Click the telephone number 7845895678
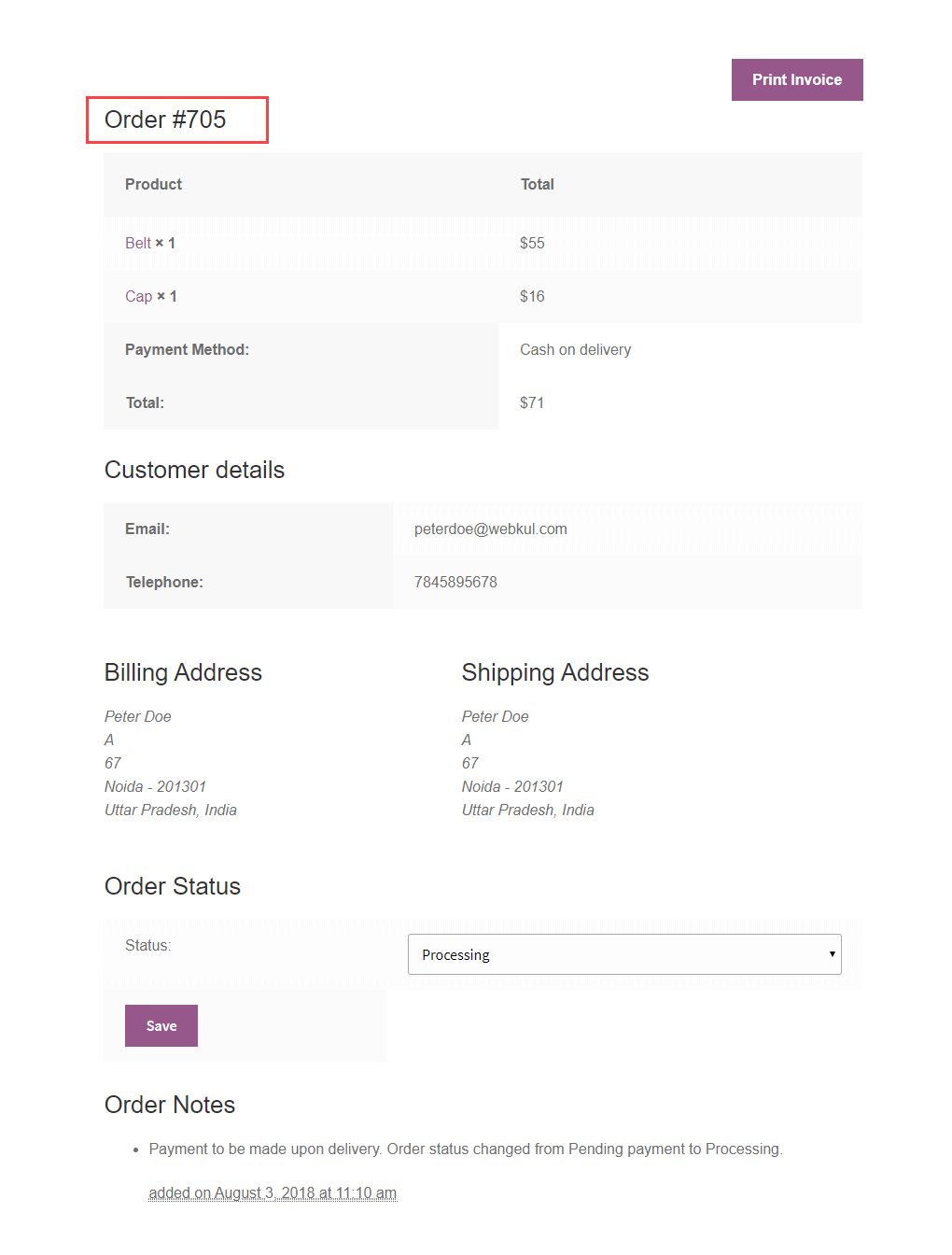The image size is (952, 1255). pyautogui.click(x=455, y=582)
